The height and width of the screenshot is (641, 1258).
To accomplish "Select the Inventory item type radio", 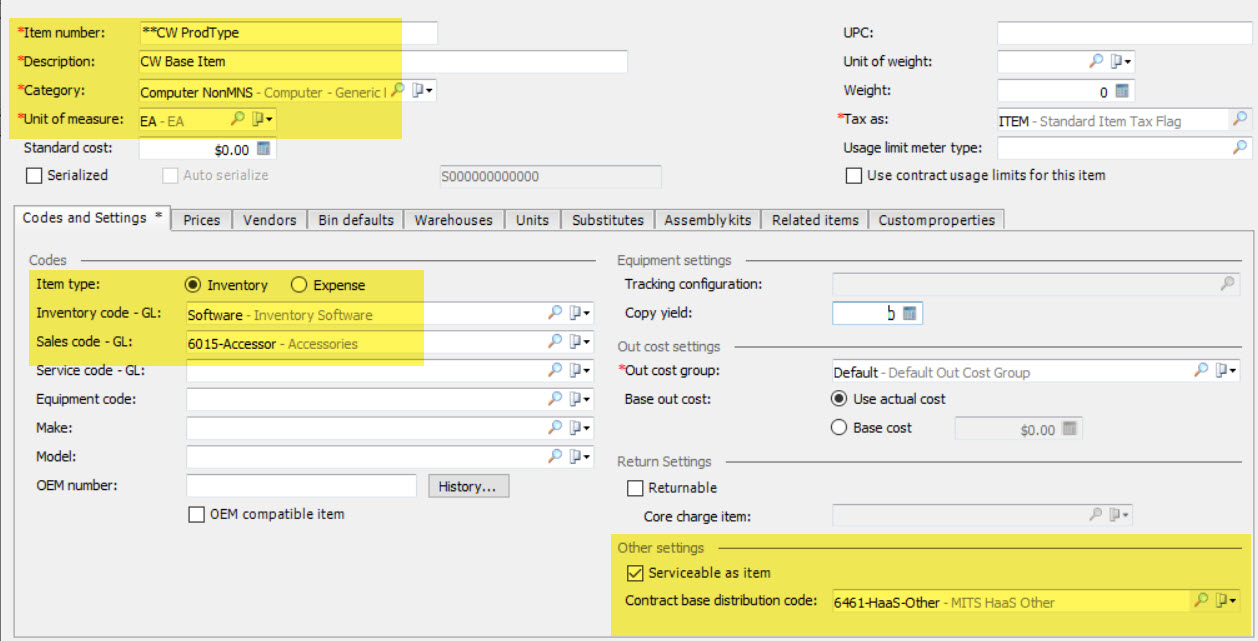I will click(194, 285).
